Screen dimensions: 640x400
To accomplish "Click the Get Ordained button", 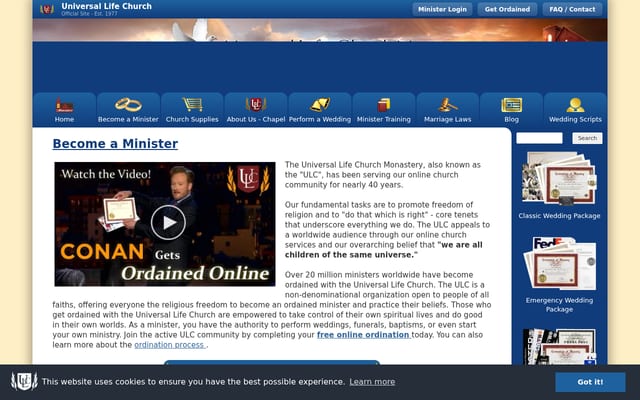I will (507, 9).
